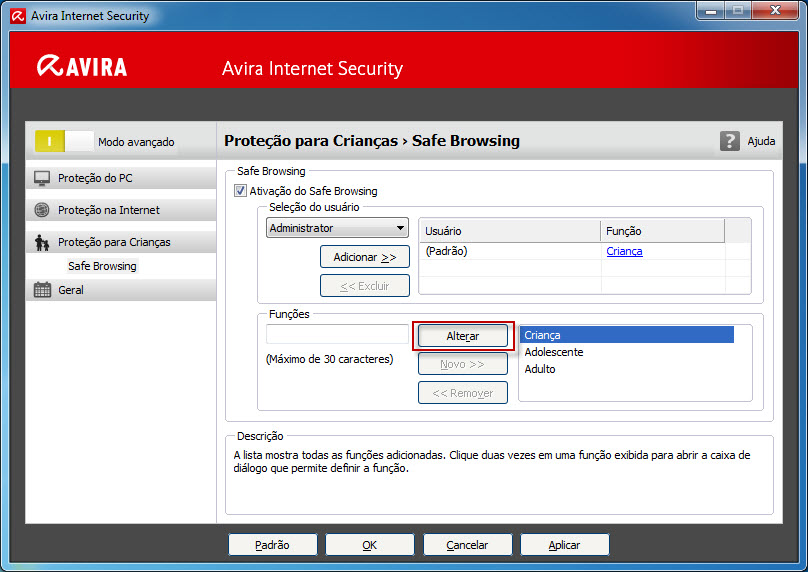Select Adulto in the functions list
This screenshot has height=572, width=808.
(x=627, y=369)
